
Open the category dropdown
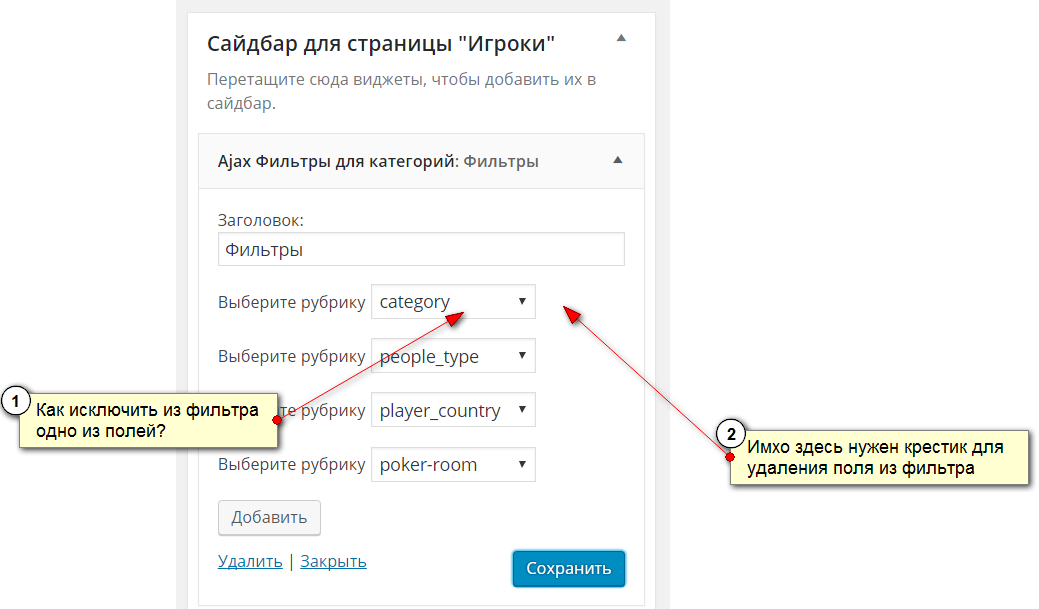tap(453, 302)
